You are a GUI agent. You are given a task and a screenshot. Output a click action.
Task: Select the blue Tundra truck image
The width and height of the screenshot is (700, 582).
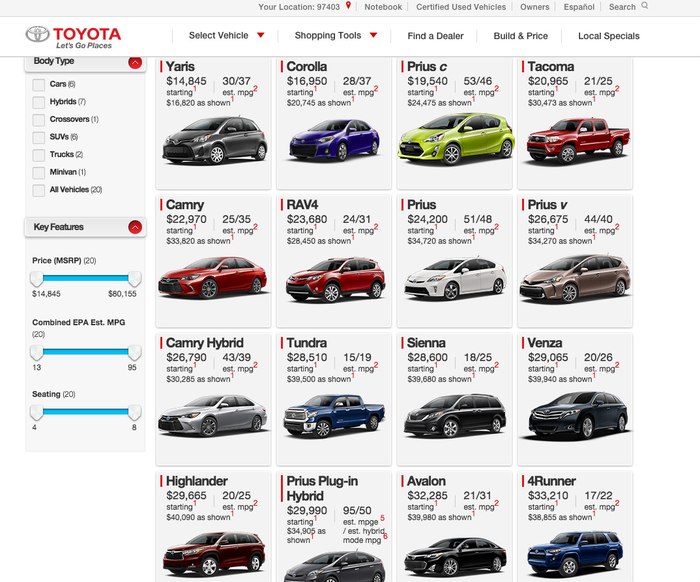point(334,416)
